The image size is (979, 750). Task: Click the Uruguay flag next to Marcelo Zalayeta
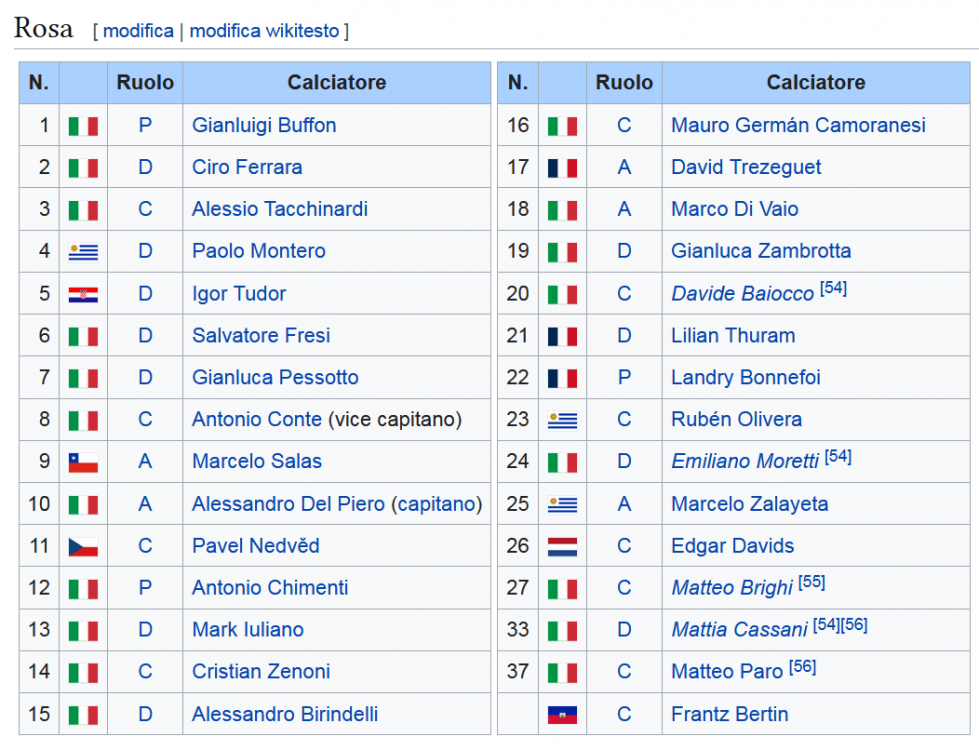(562, 504)
